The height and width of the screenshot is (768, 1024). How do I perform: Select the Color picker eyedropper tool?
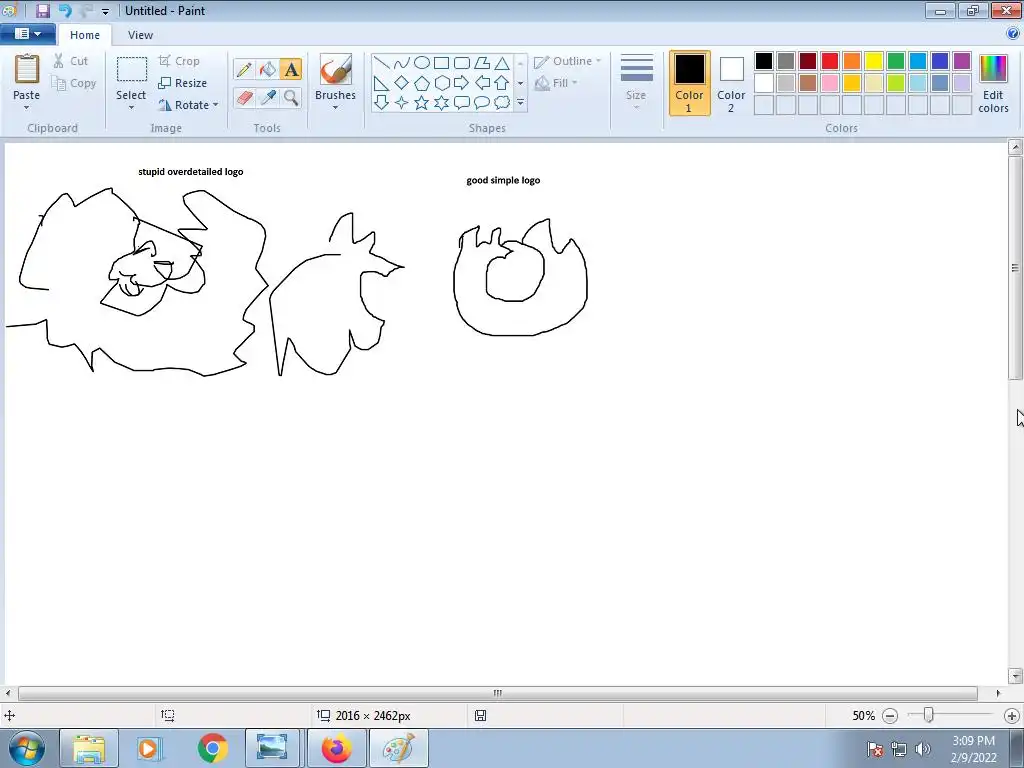tap(268, 97)
